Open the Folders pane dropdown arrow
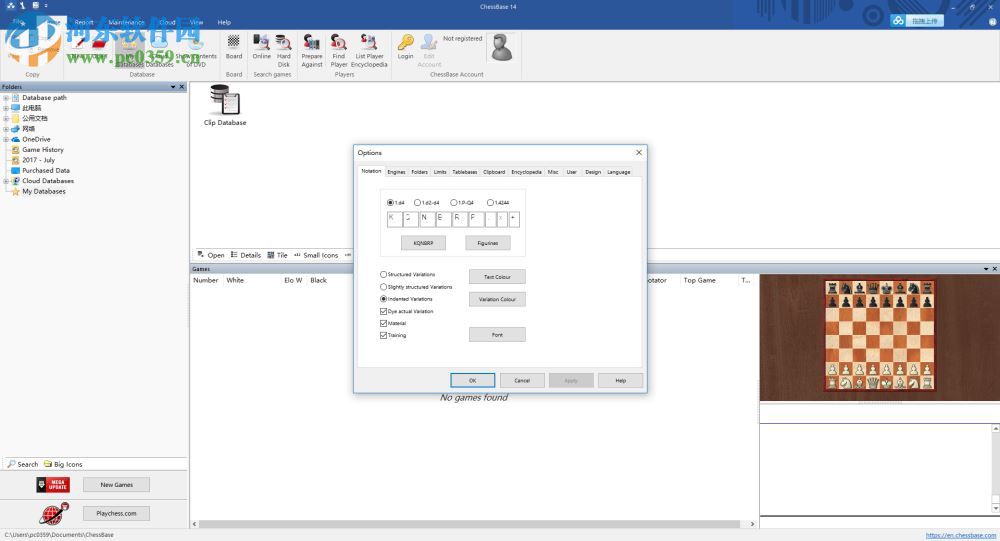Image resolution: width=1000 pixels, height=541 pixels. (x=173, y=87)
